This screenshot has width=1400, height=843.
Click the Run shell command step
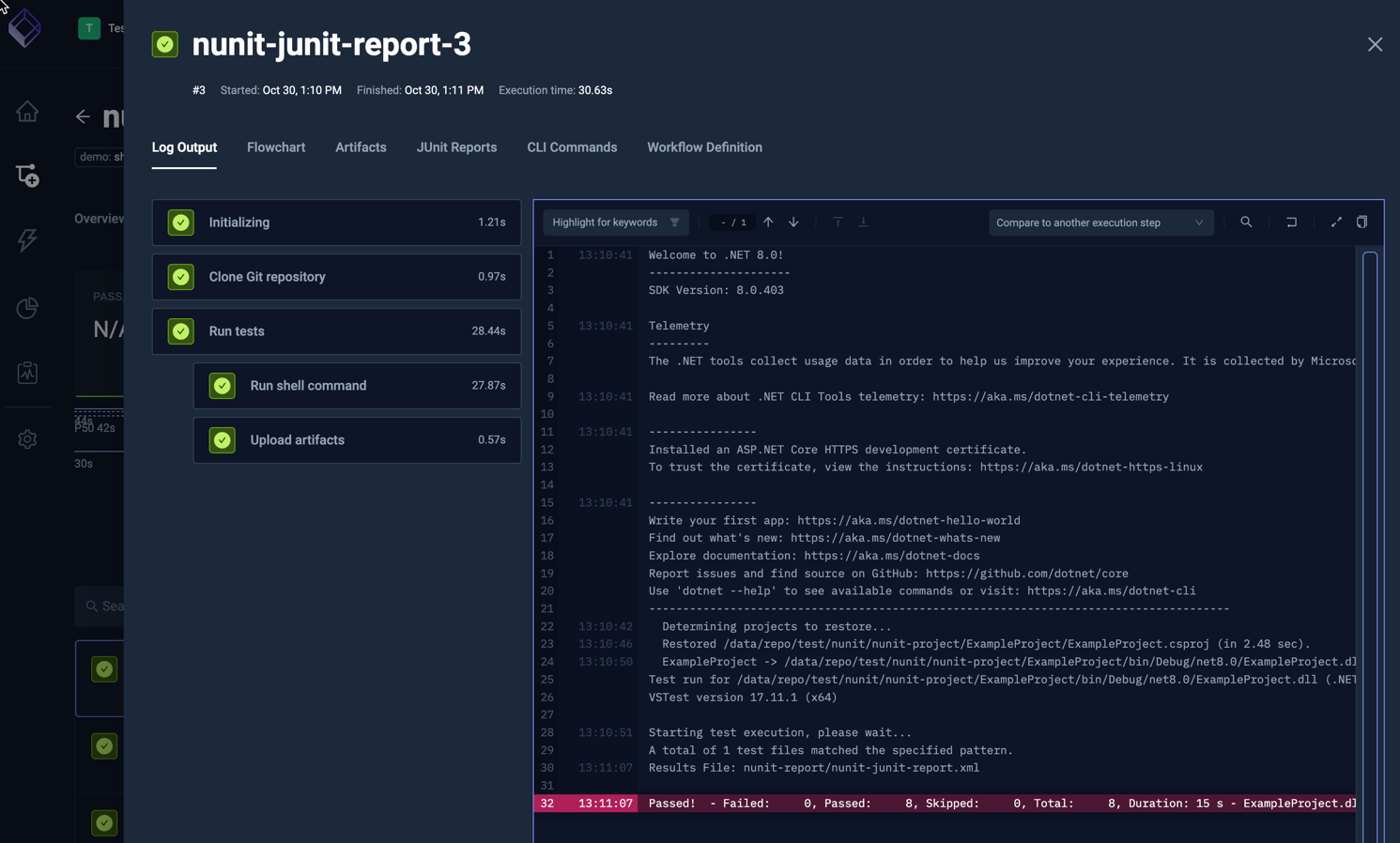[357, 386]
